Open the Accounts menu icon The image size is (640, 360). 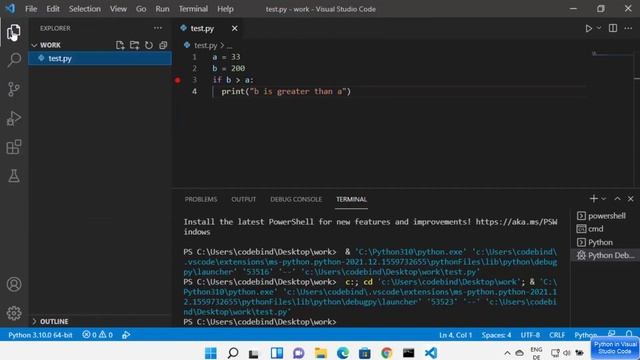click(14, 284)
